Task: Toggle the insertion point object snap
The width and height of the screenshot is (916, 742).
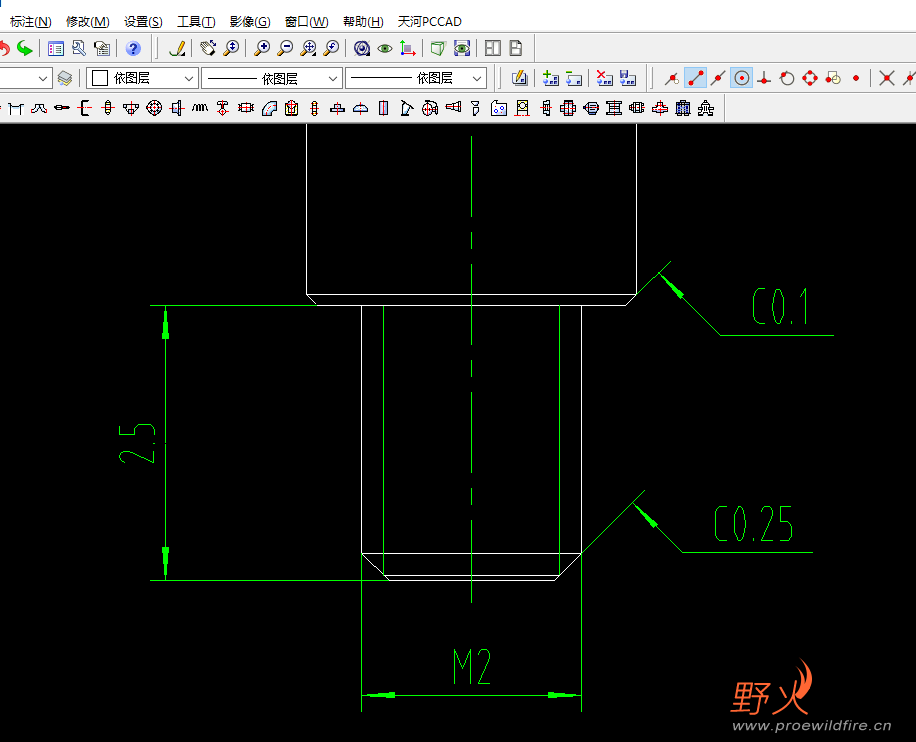Action: [833, 78]
